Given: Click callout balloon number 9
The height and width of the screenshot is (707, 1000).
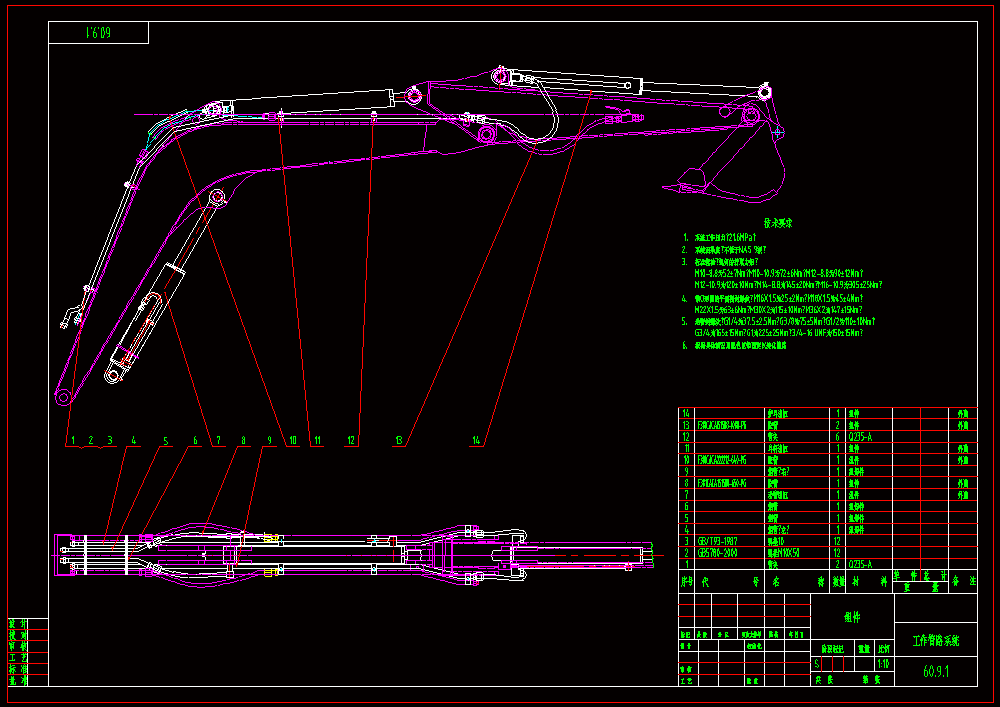Looking at the screenshot, I should point(269,440).
